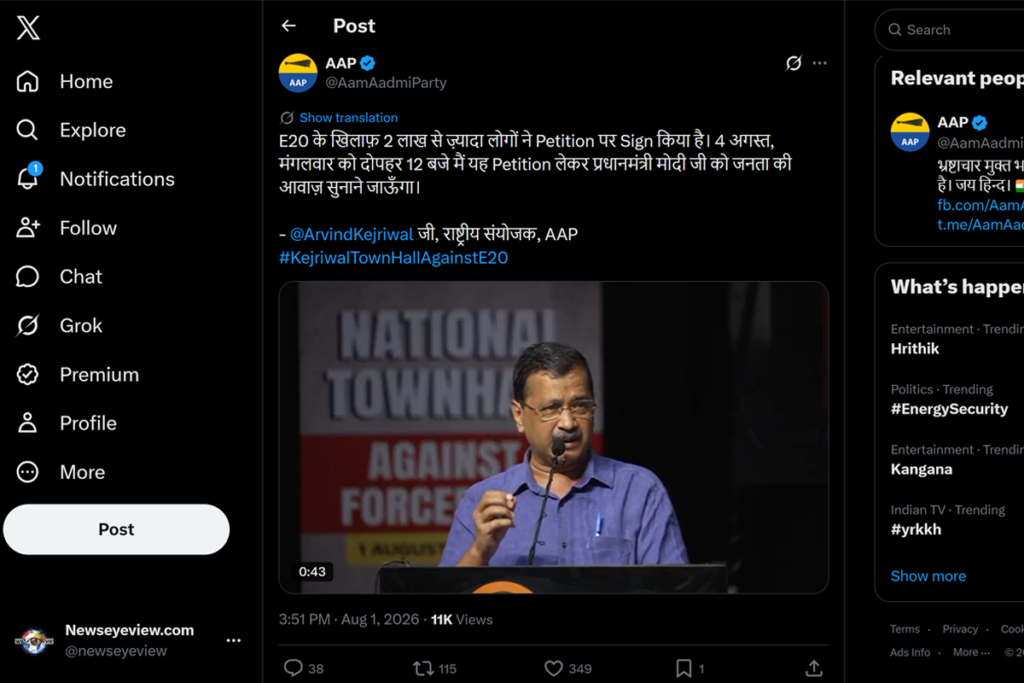Bookmark the post
Screen dimensions: 1024x683
point(684,667)
